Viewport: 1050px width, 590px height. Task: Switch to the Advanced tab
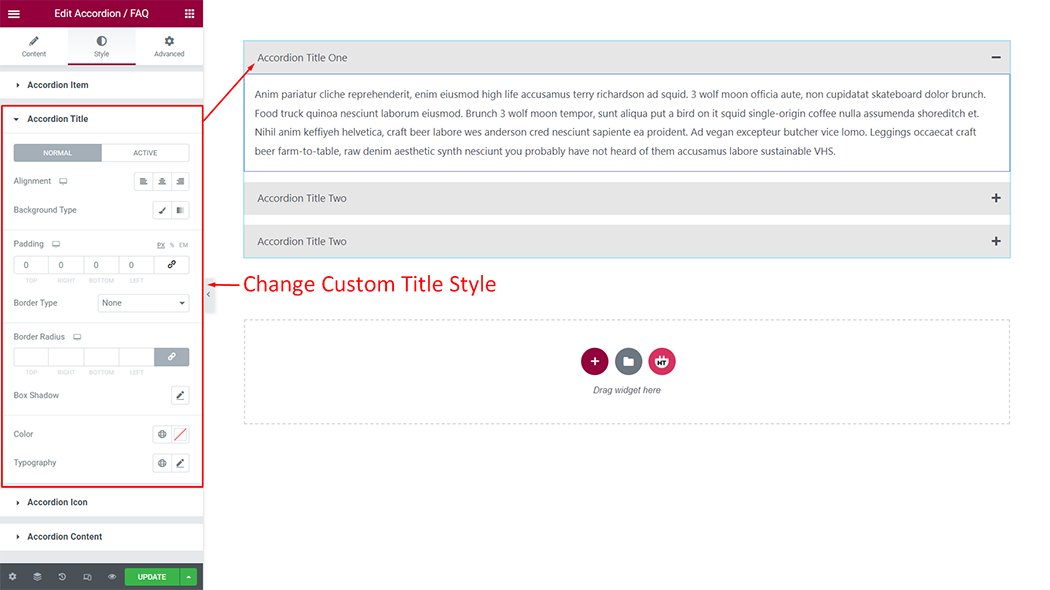169,46
